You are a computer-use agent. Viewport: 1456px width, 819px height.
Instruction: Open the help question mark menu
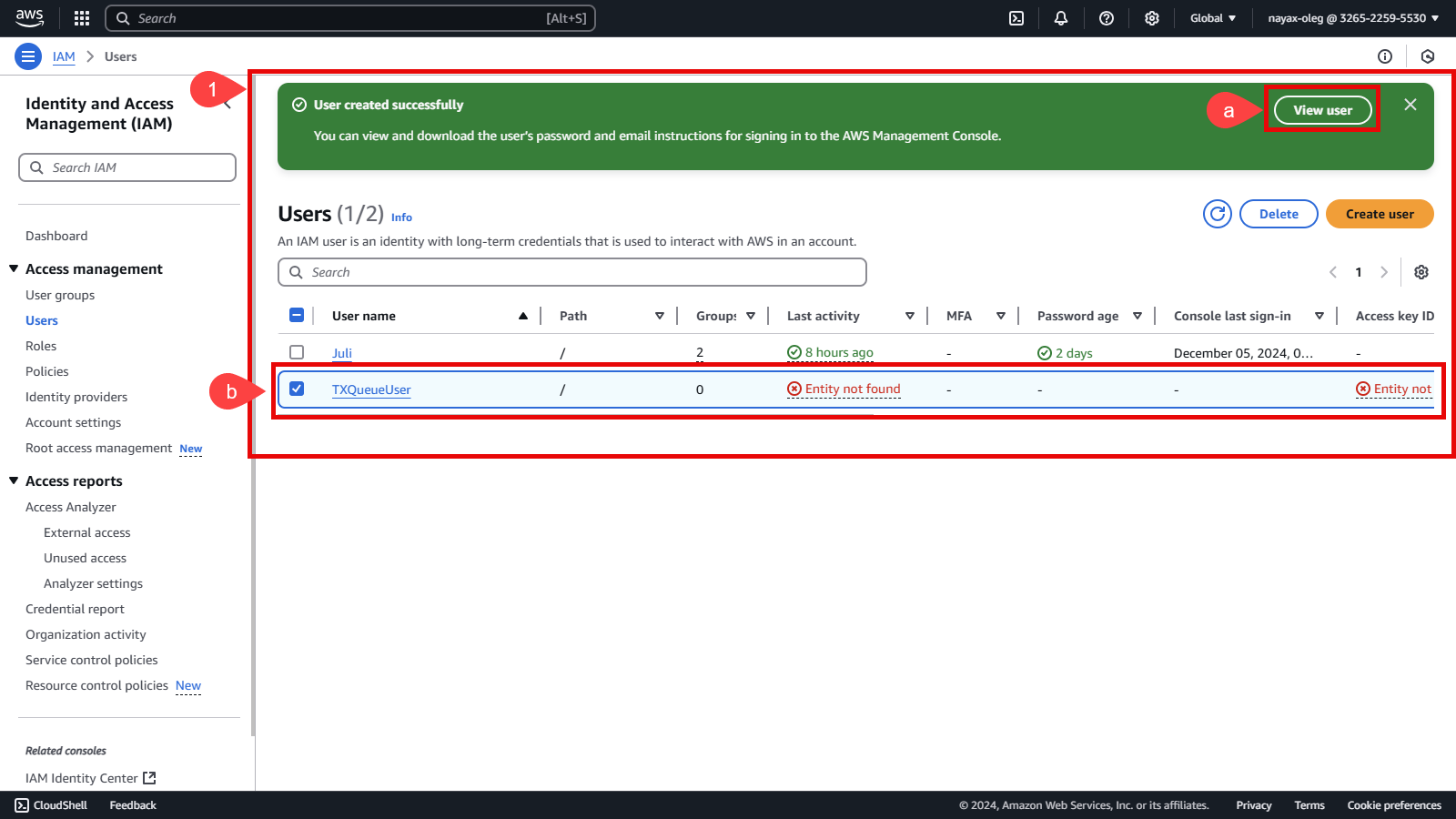(1107, 18)
